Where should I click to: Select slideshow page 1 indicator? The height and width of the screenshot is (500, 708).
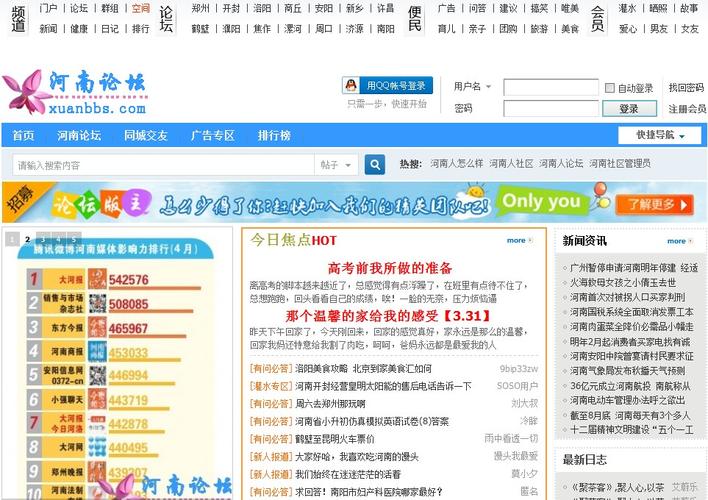click(12, 239)
